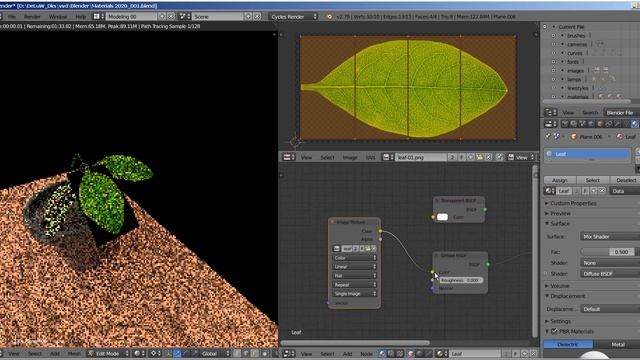Add a new screen layout
The height and width of the screenshot is (360, 640).
pyautogui.click(x=162, y=16)
